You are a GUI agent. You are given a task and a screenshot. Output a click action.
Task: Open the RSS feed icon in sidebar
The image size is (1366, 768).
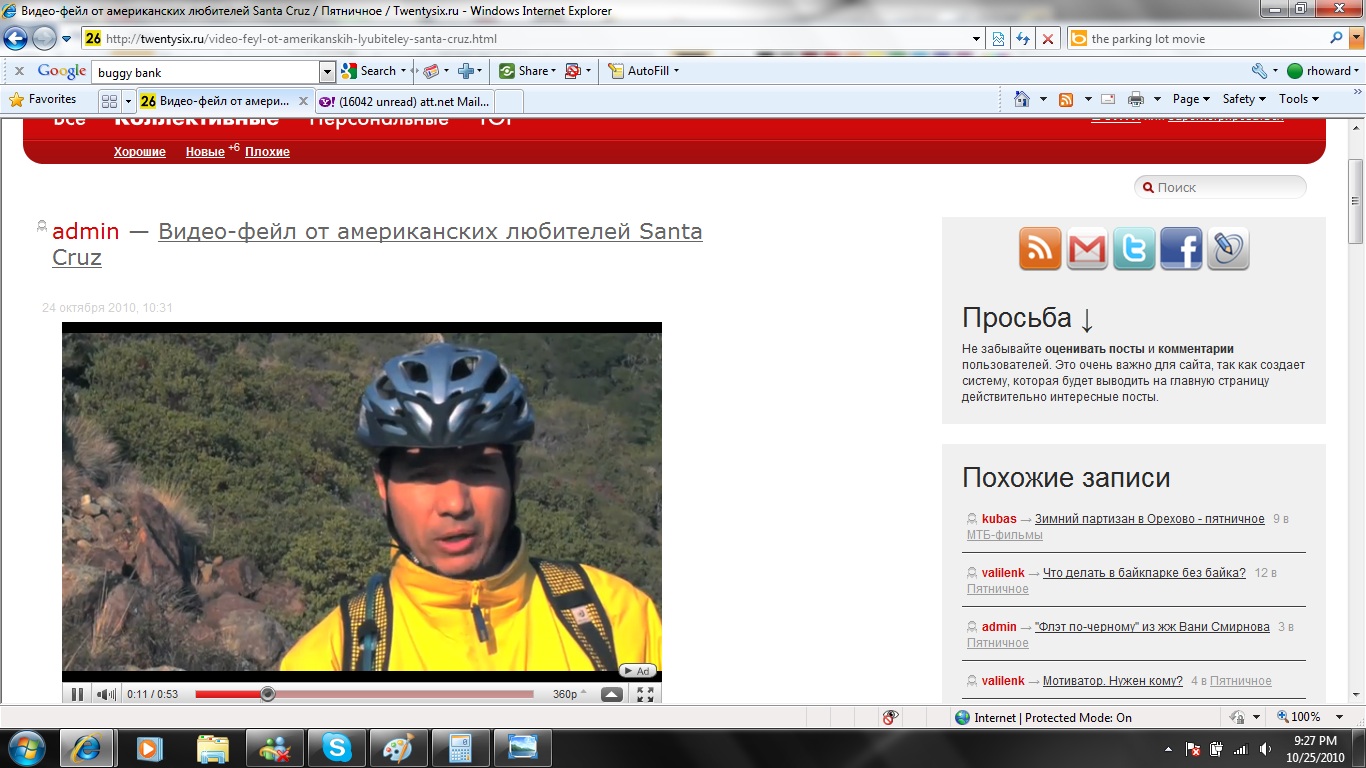1040,248
